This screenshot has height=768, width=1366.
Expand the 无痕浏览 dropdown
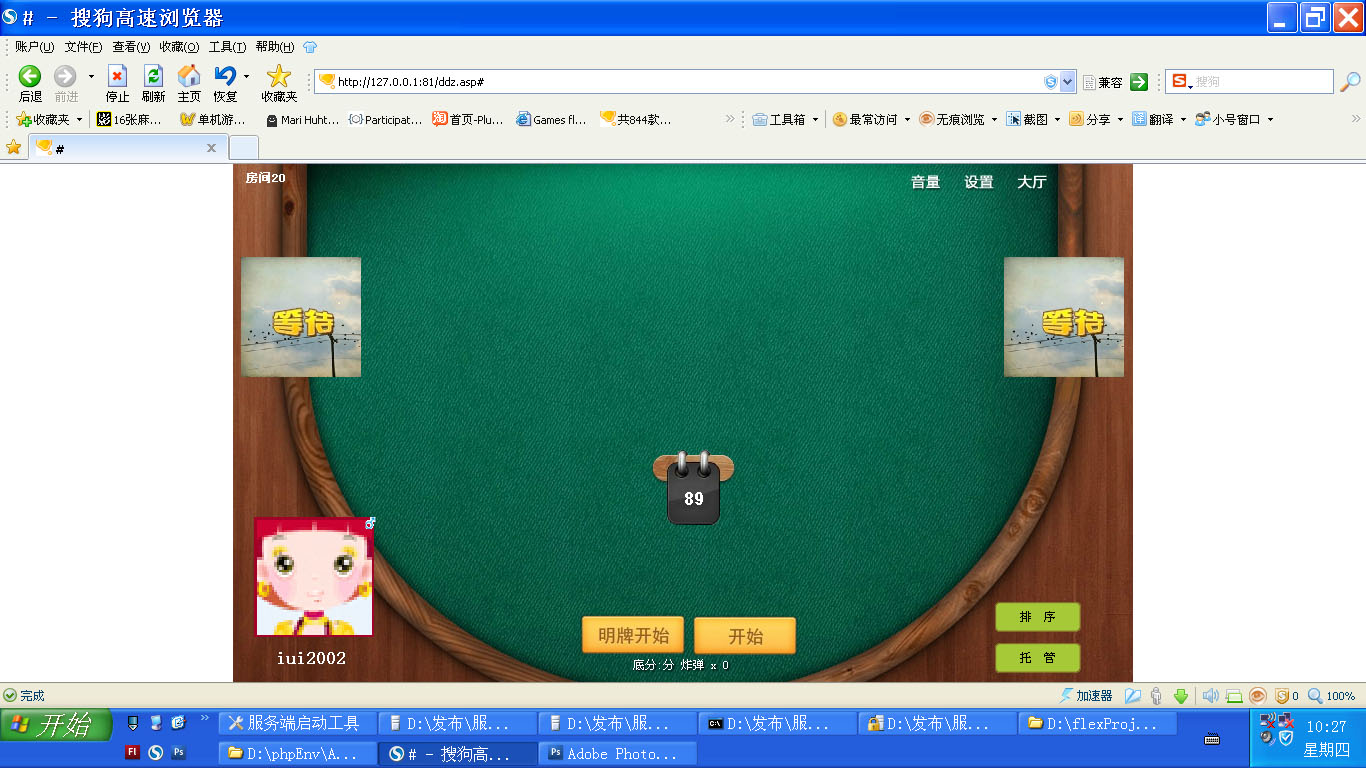tap(994, 119)
